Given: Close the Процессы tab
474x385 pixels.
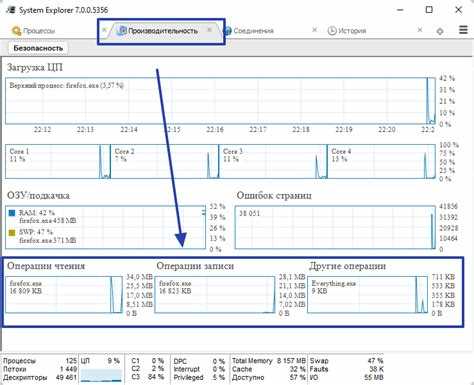Looking at the screenshot, I should 104,30.
